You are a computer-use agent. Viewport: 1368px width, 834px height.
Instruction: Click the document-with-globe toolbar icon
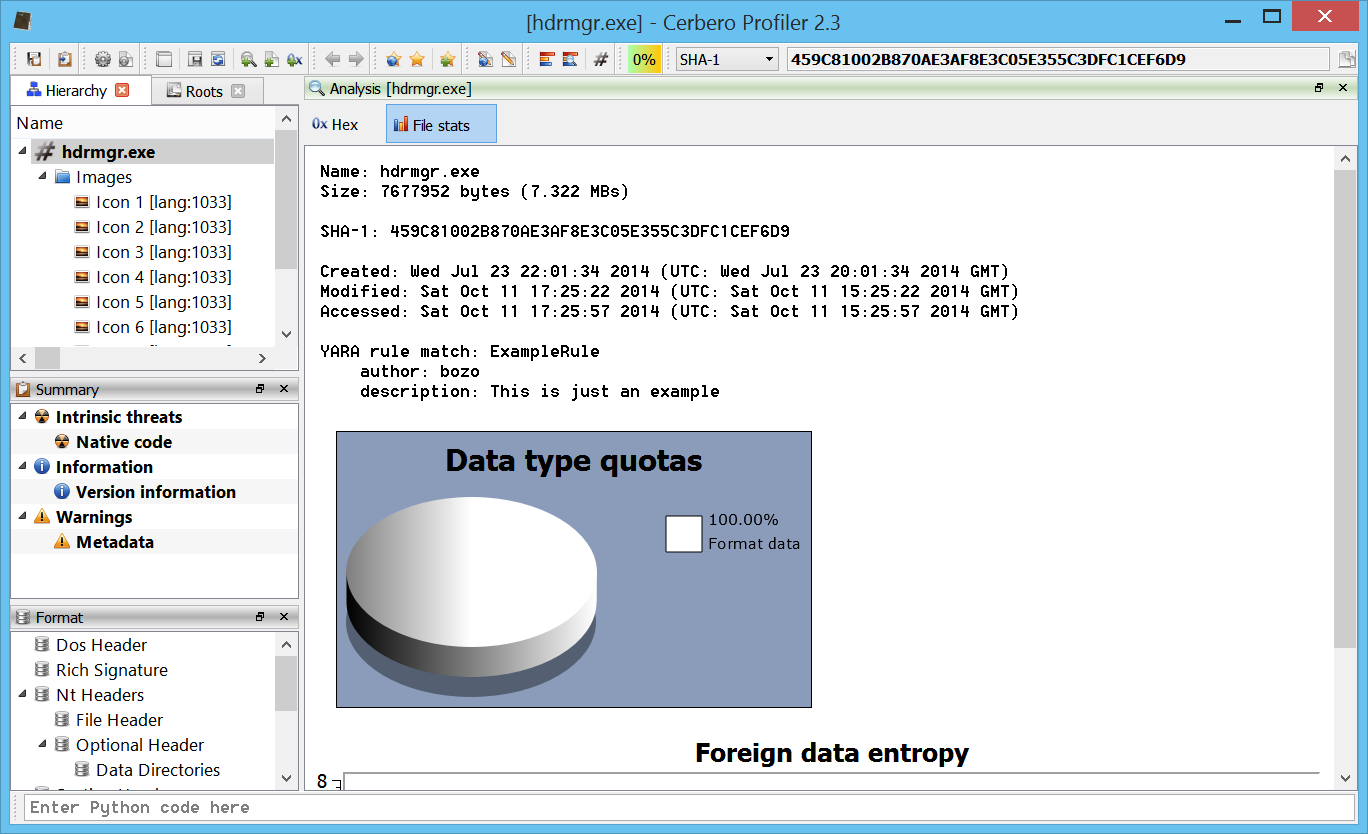[x=485, y=59]
